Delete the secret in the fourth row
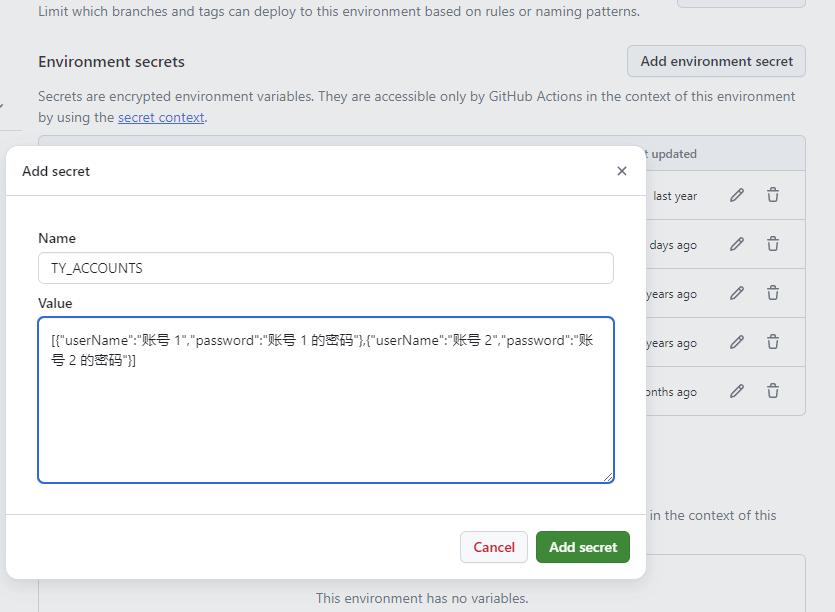This screenshot has height=612, width=835. coord(773,343)
